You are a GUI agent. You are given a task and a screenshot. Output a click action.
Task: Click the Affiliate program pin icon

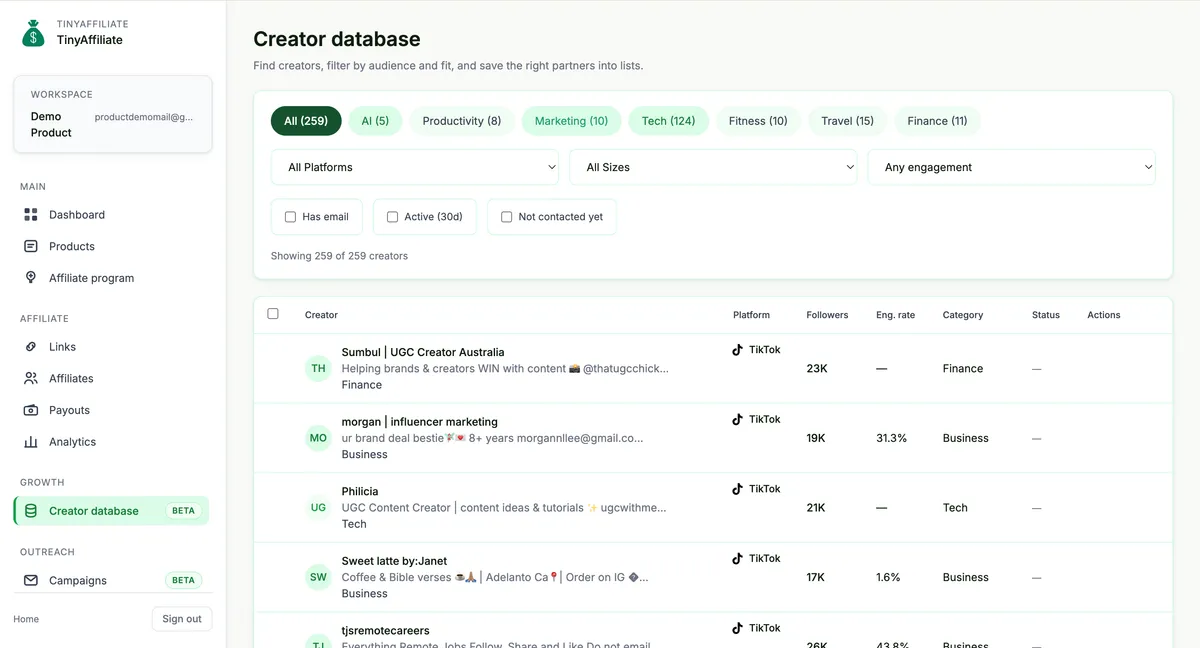tap(31, 278)
